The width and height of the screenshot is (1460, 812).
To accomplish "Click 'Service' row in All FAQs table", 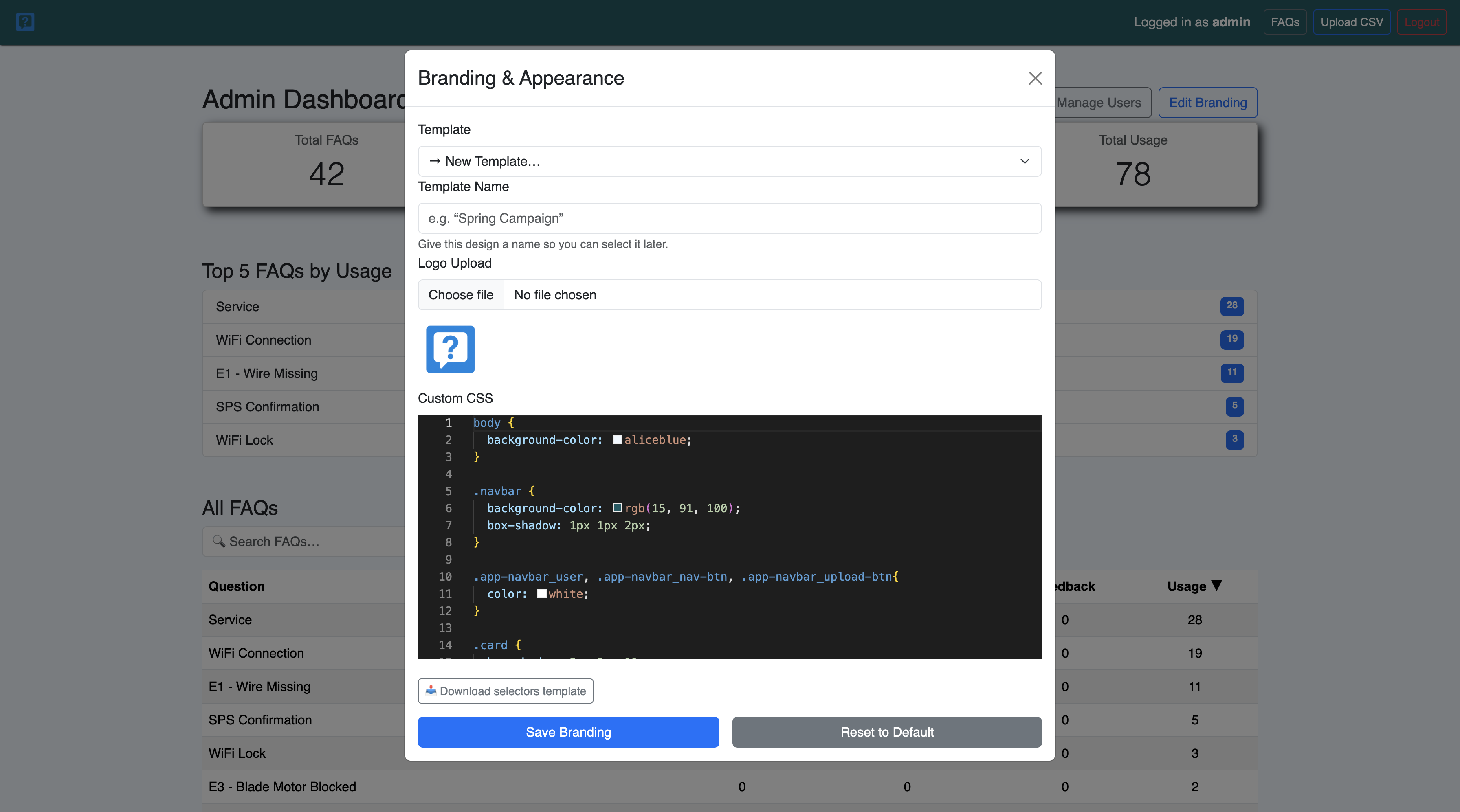I will click(230, 620).
